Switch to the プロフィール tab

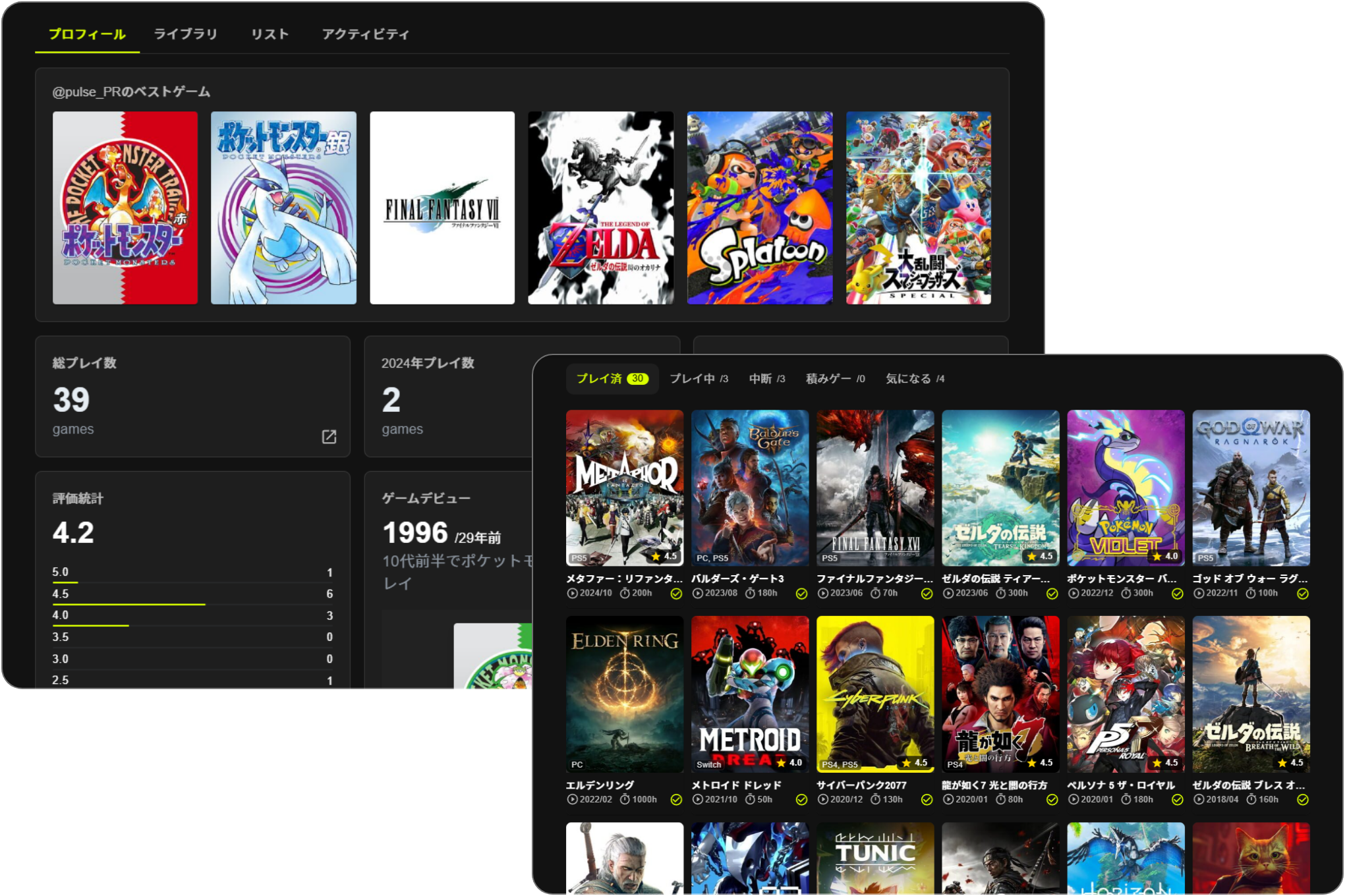point(87,34)
